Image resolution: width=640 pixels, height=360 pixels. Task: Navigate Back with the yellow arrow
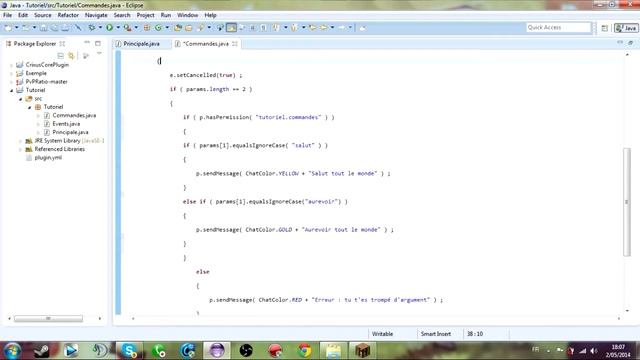(x=324, y=28)
